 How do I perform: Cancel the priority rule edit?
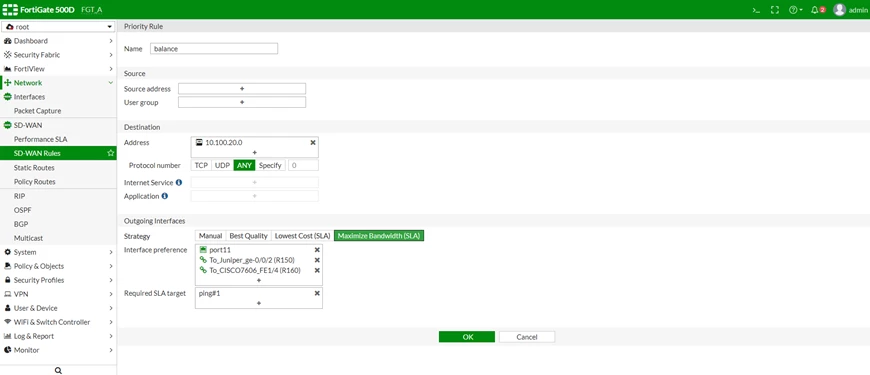click(527, 337)
